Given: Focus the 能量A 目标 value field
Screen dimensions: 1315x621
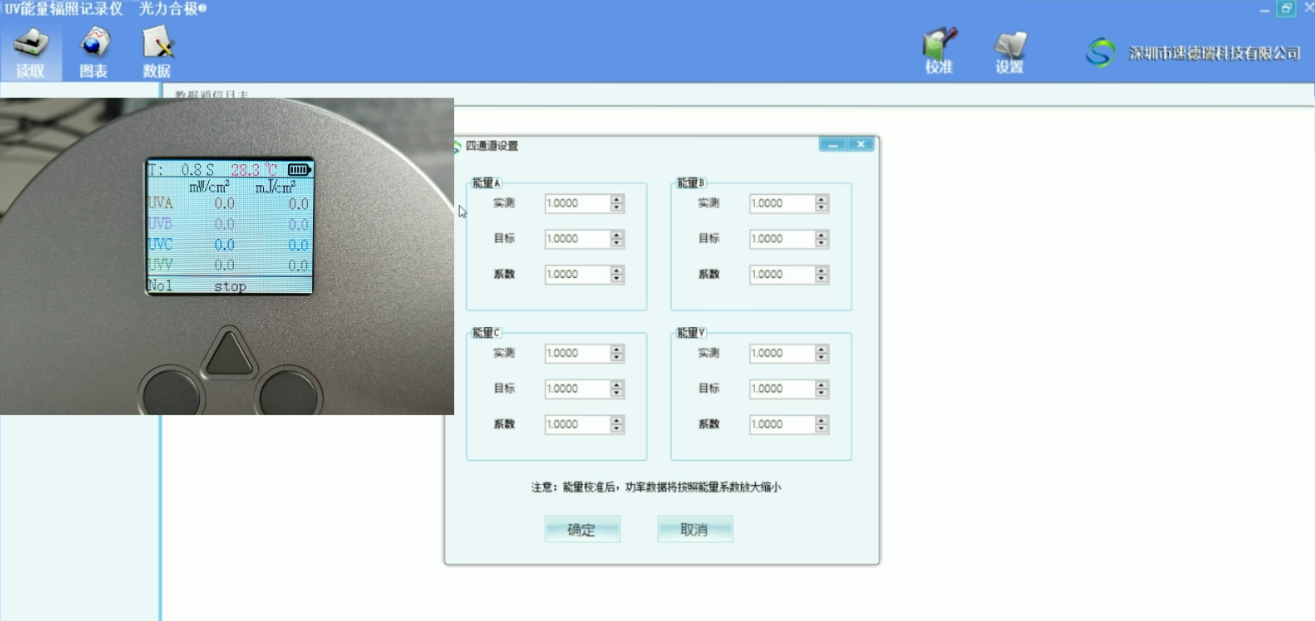Looking at the screenshot, I should pos(577,239).
